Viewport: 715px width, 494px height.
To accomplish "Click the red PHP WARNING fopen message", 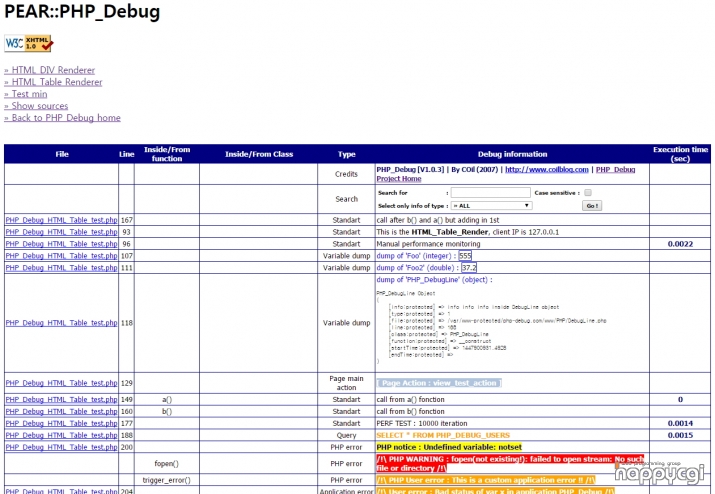I will click(510, 463).
